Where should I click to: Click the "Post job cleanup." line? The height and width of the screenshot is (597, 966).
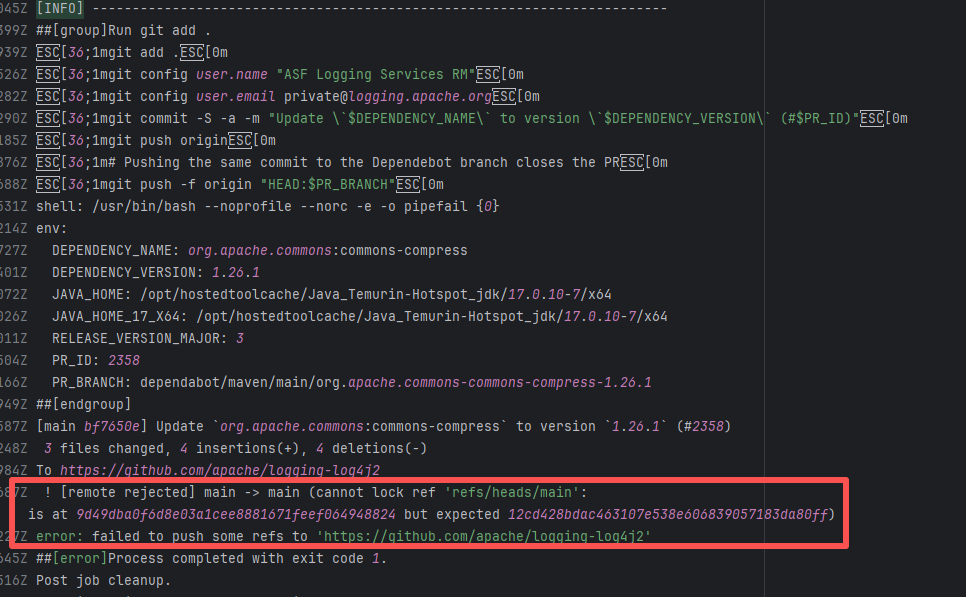104,580
